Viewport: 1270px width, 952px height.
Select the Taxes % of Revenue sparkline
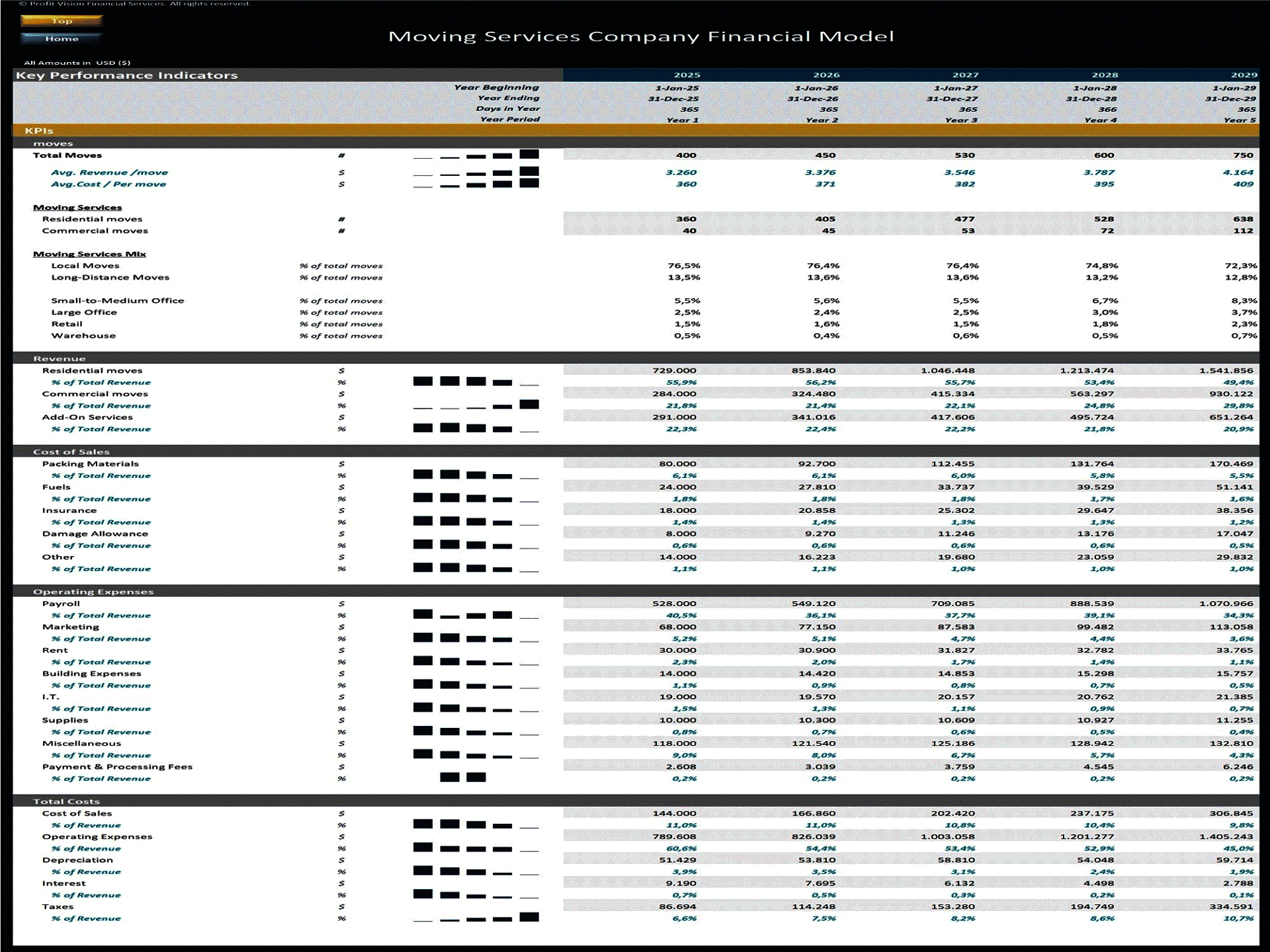(476, 918)
